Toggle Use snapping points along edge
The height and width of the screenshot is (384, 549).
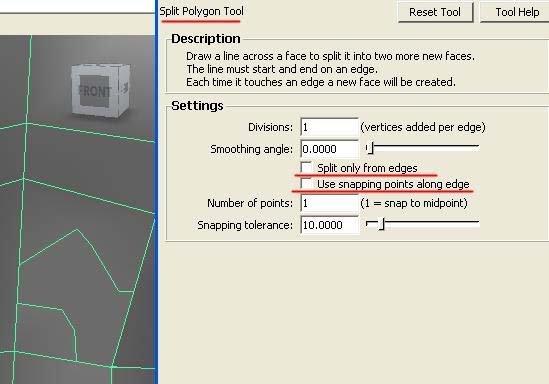coord(306,183)
